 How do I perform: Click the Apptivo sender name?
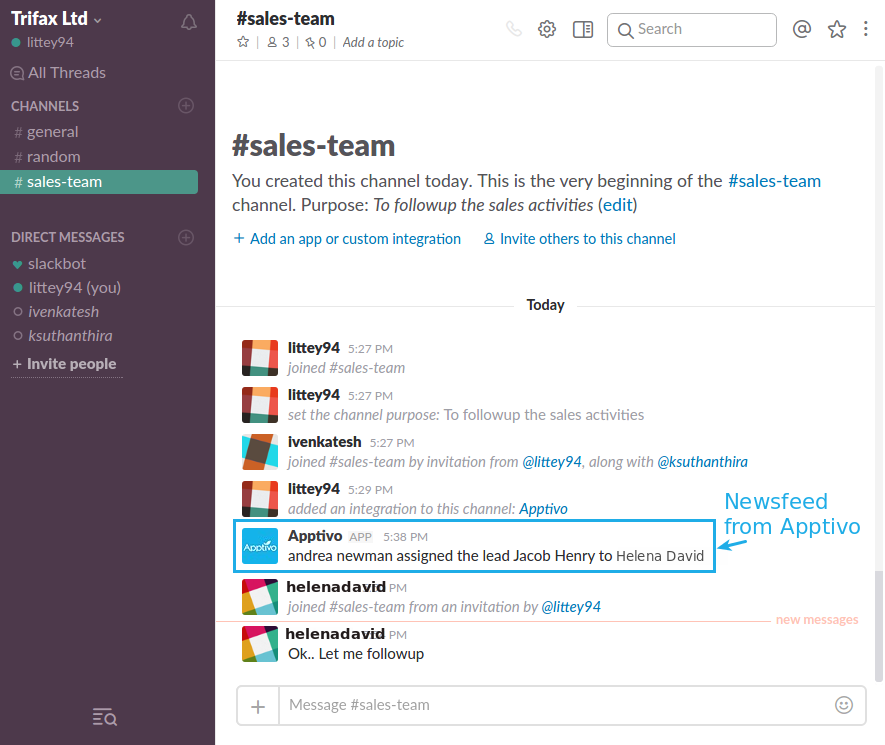point(315,536)
